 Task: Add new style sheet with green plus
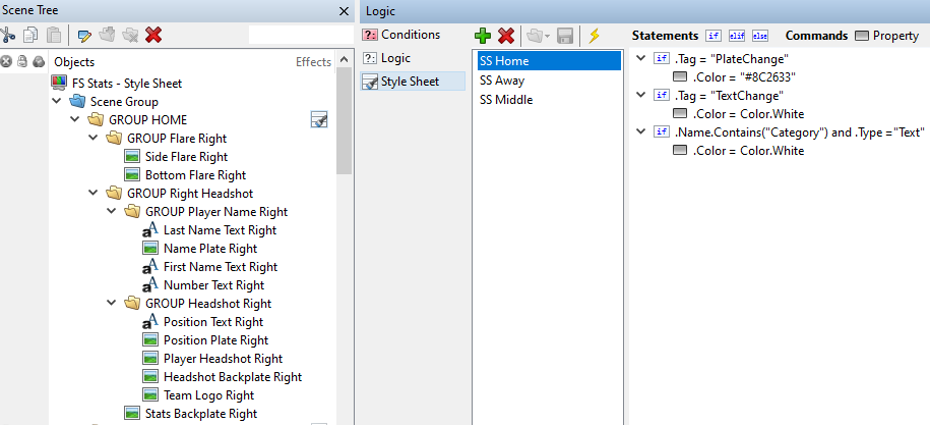(483, 36)
